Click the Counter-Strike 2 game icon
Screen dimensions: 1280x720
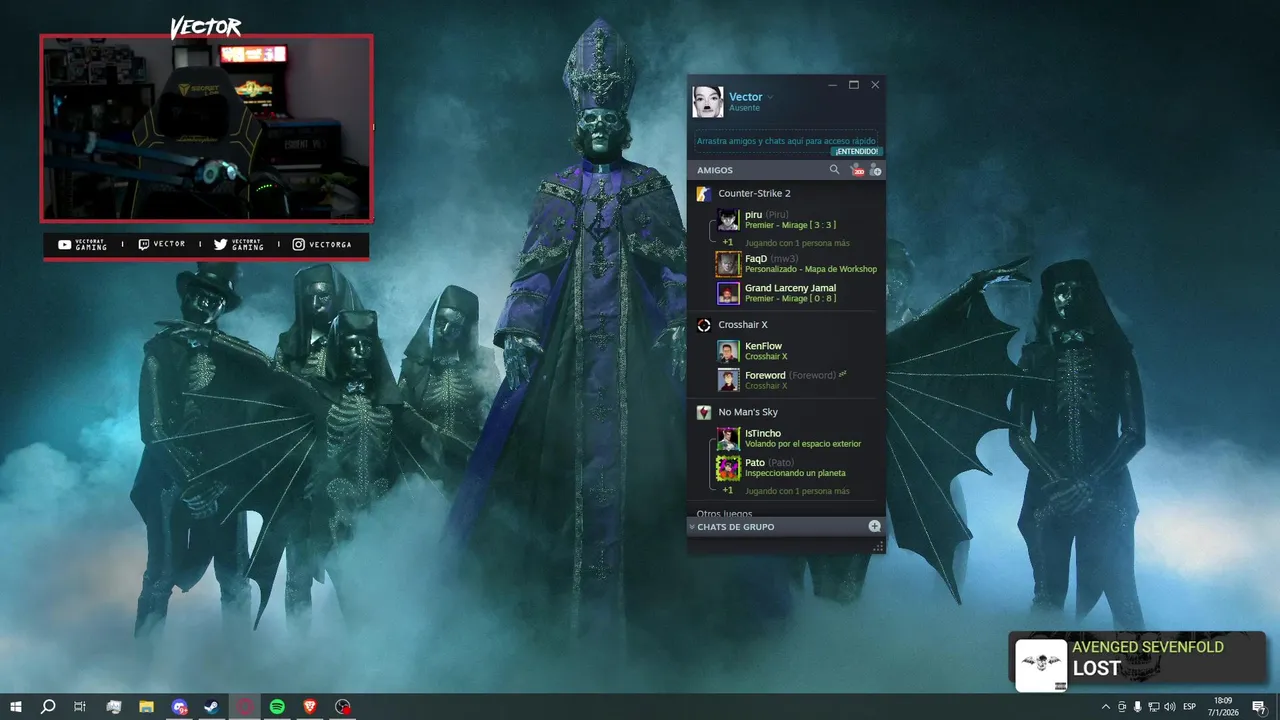(x=704, y=193)
